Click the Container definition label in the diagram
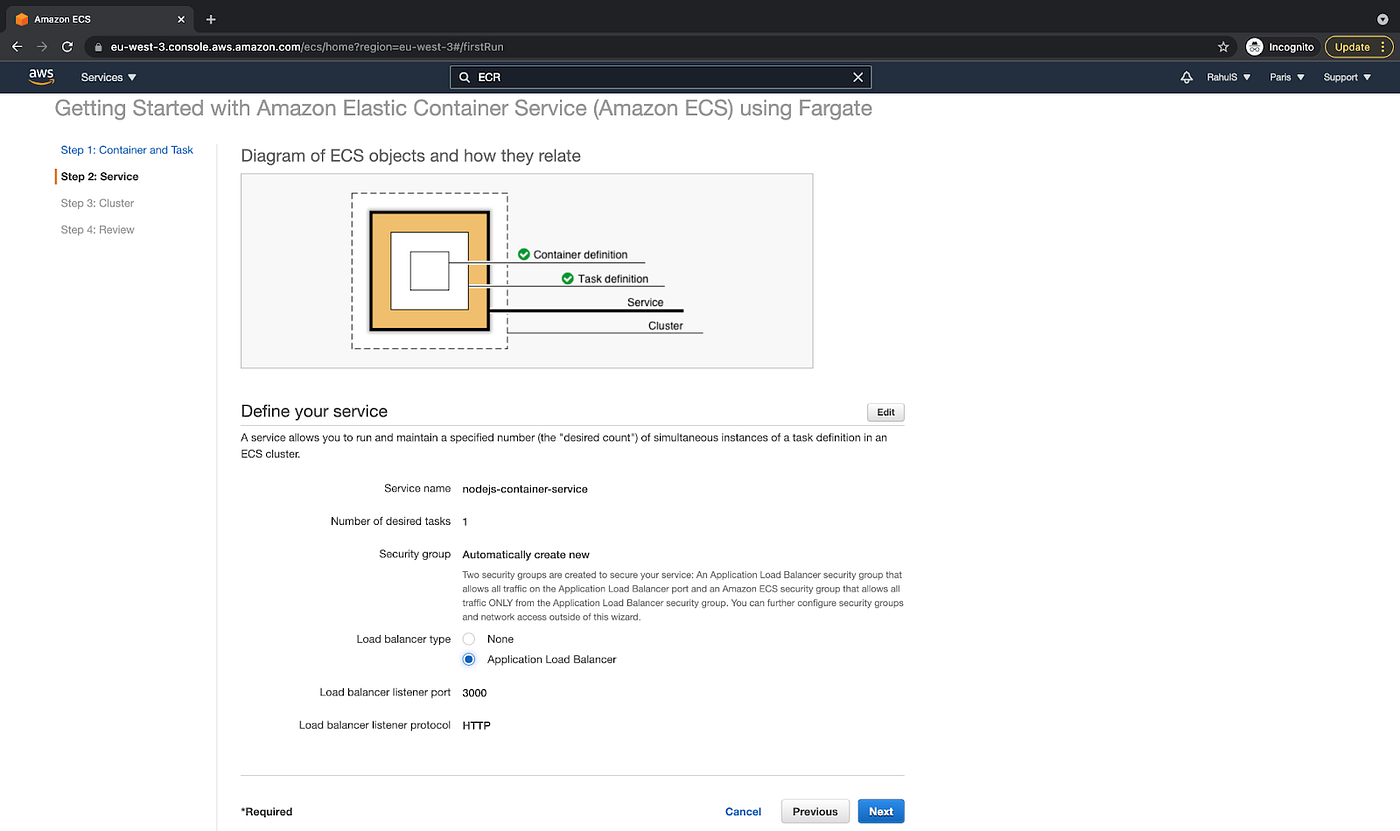The width and height of the screenshot is (1400, 831). 580,254
